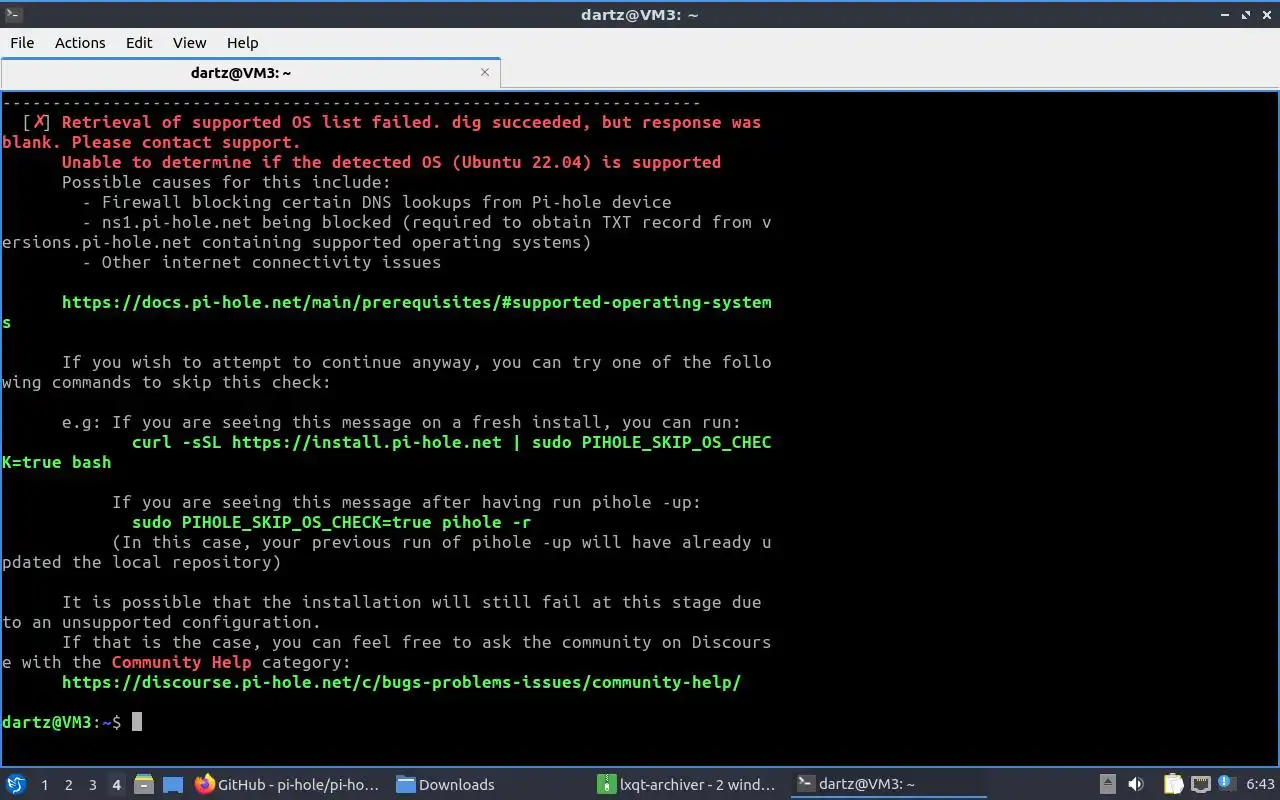Open the Edit menu
Viewport: 1280px width, 800px height.
point(139,42)
